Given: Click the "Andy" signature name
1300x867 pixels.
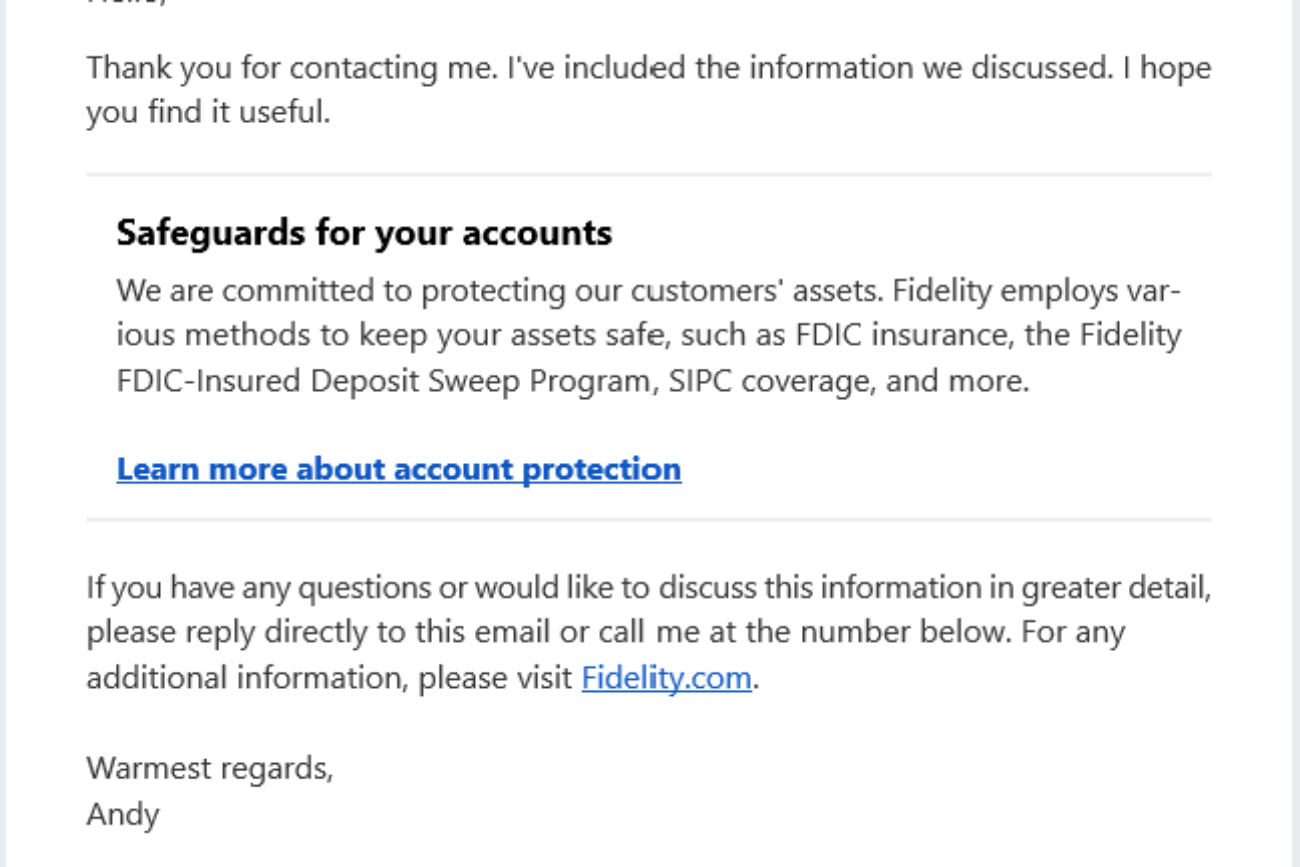Looking at the screenshot, I should point(123,814).
